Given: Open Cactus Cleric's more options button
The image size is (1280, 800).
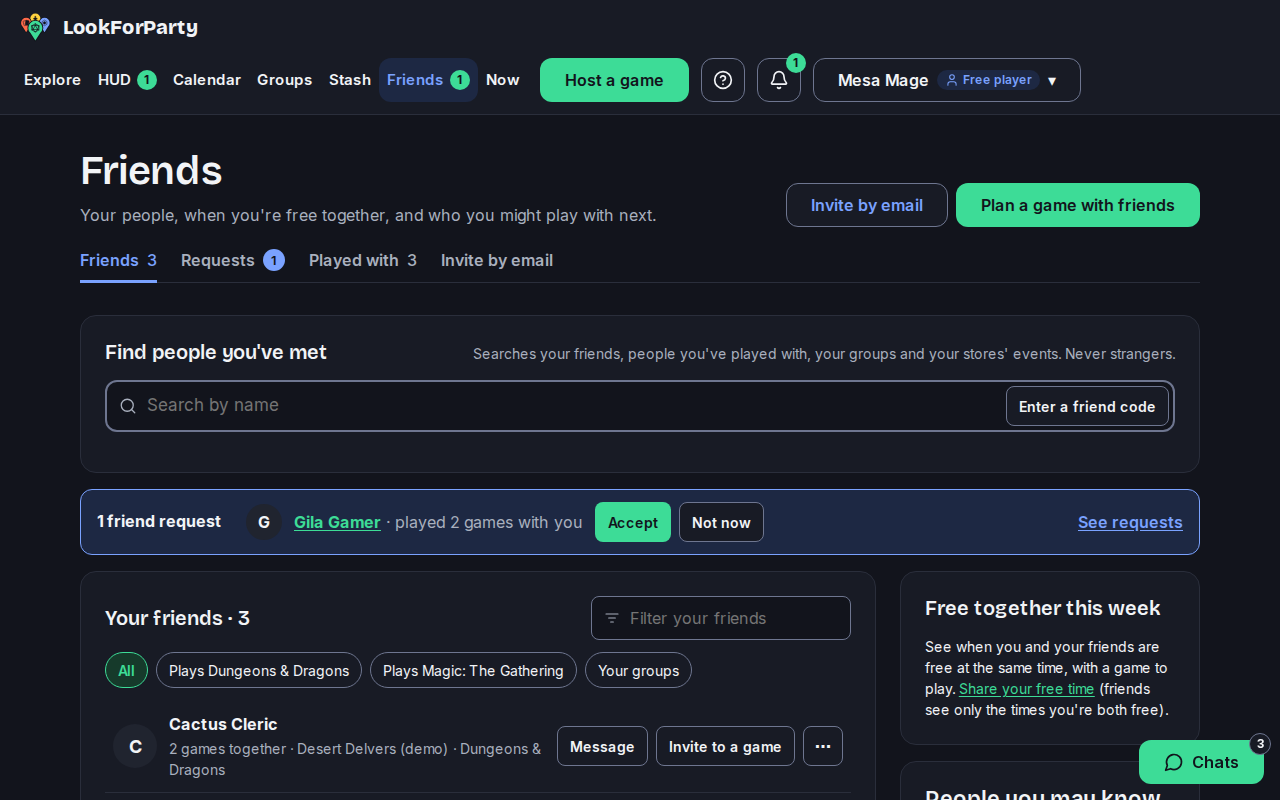Looking at the screenshot, I should 823,746.
